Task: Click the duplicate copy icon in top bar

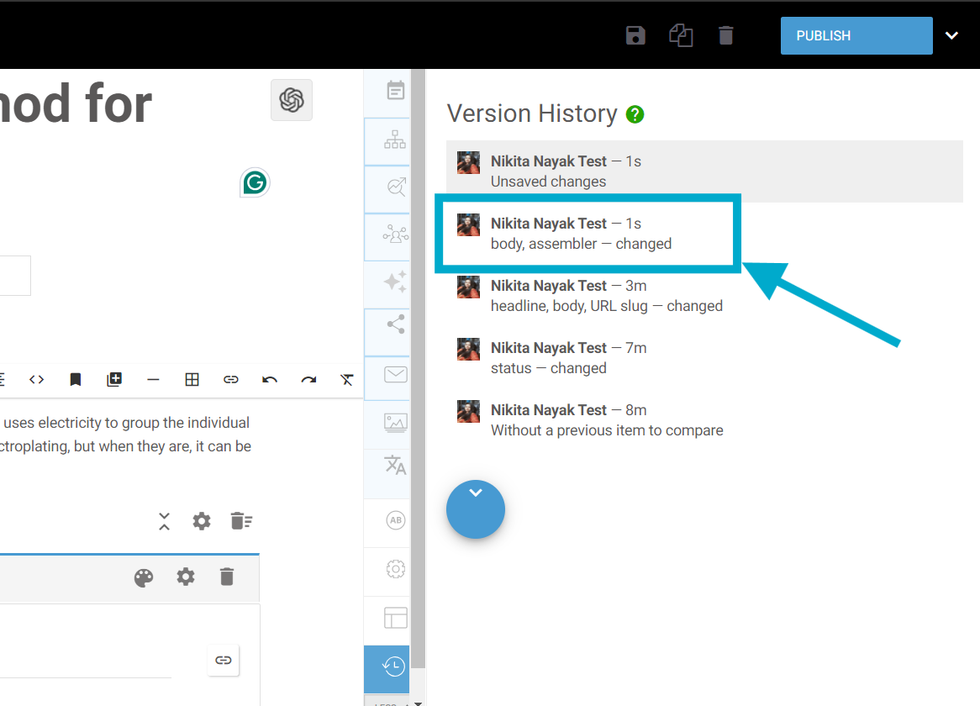Action: (x=681, y=36)
